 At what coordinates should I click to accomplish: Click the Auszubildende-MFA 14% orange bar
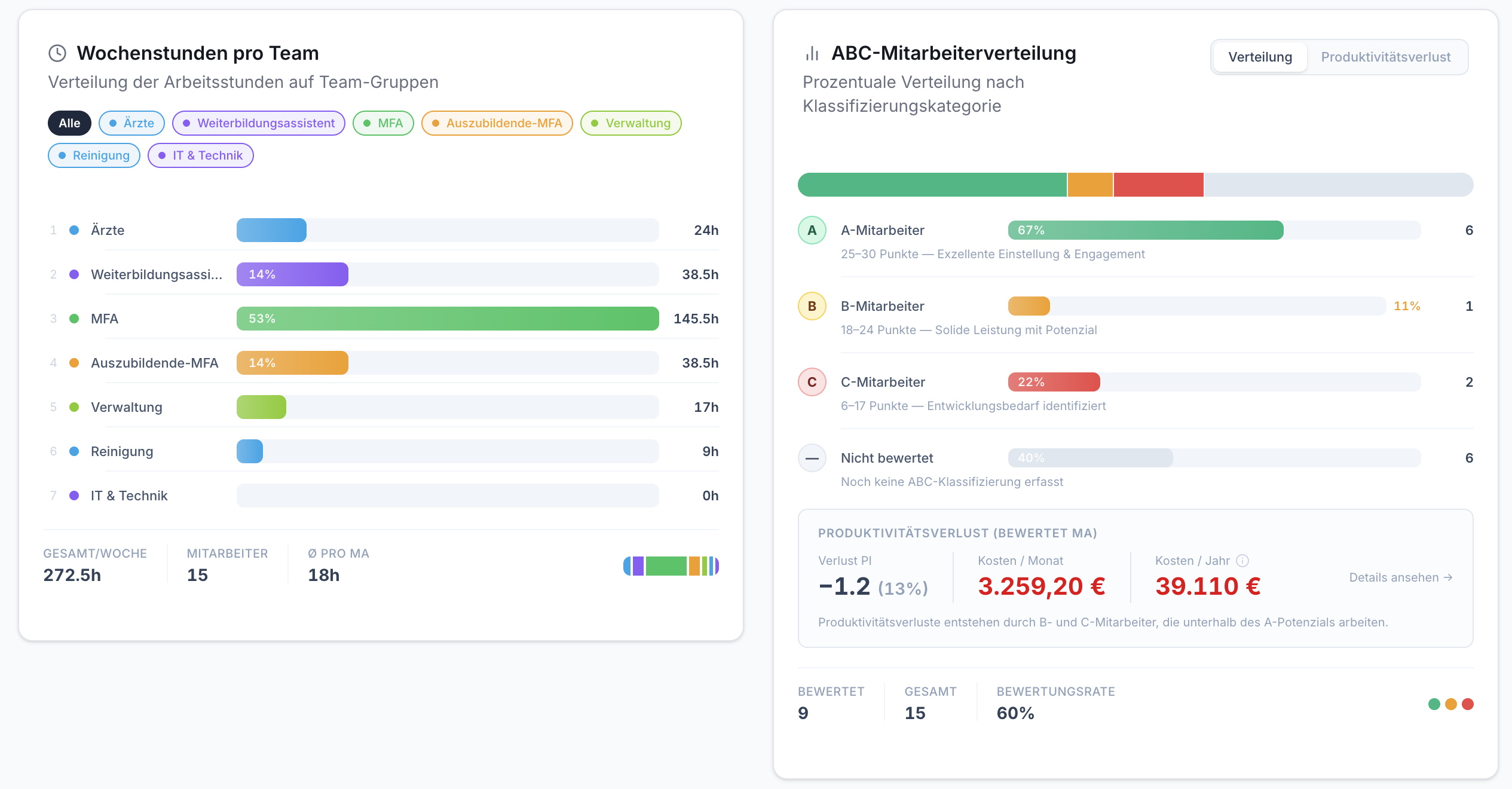[x=292, y=363]
